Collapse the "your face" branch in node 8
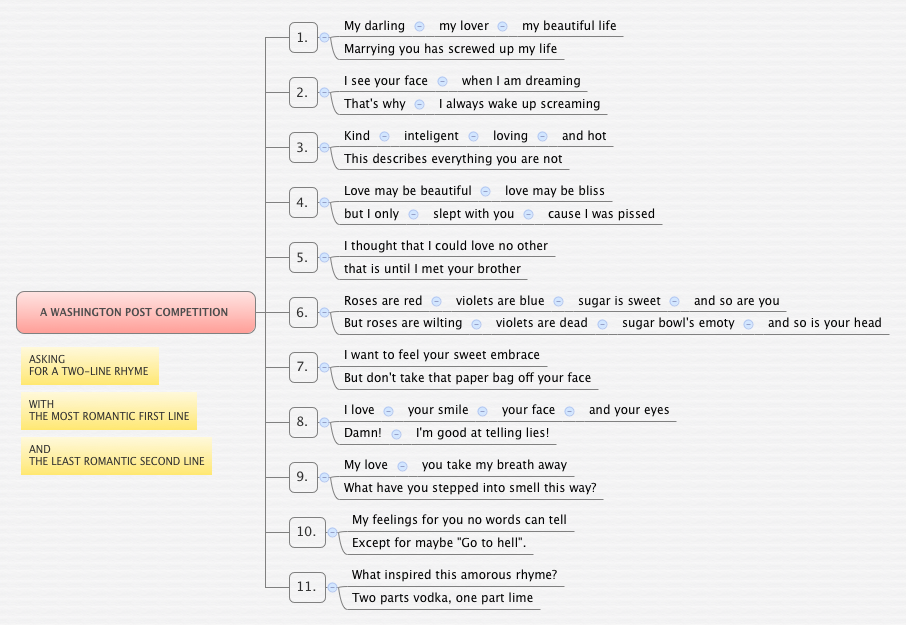This screenshot has height=625, width=906. point(569,410)
